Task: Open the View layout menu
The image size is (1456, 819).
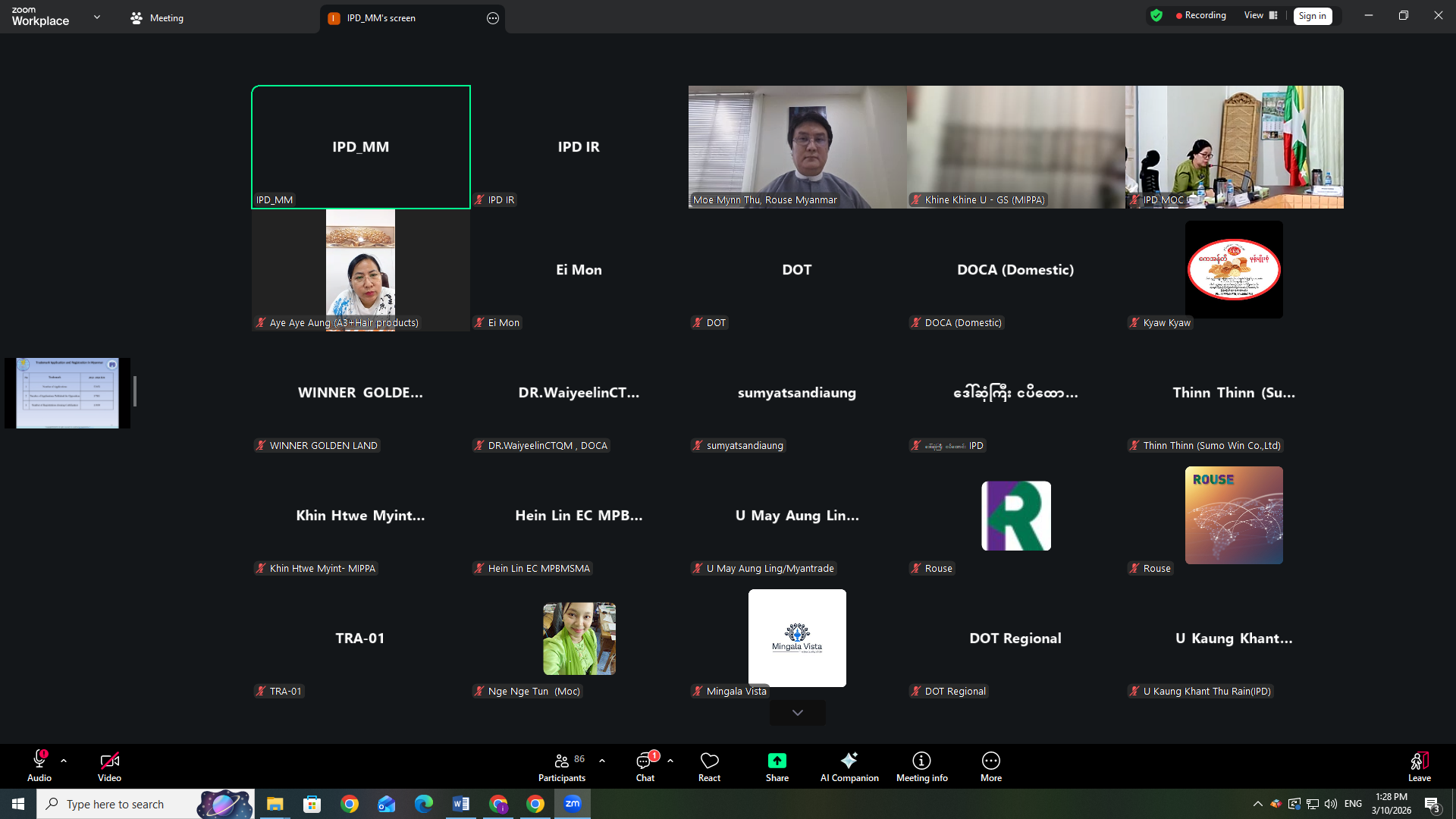Action: pos(1260,15)
